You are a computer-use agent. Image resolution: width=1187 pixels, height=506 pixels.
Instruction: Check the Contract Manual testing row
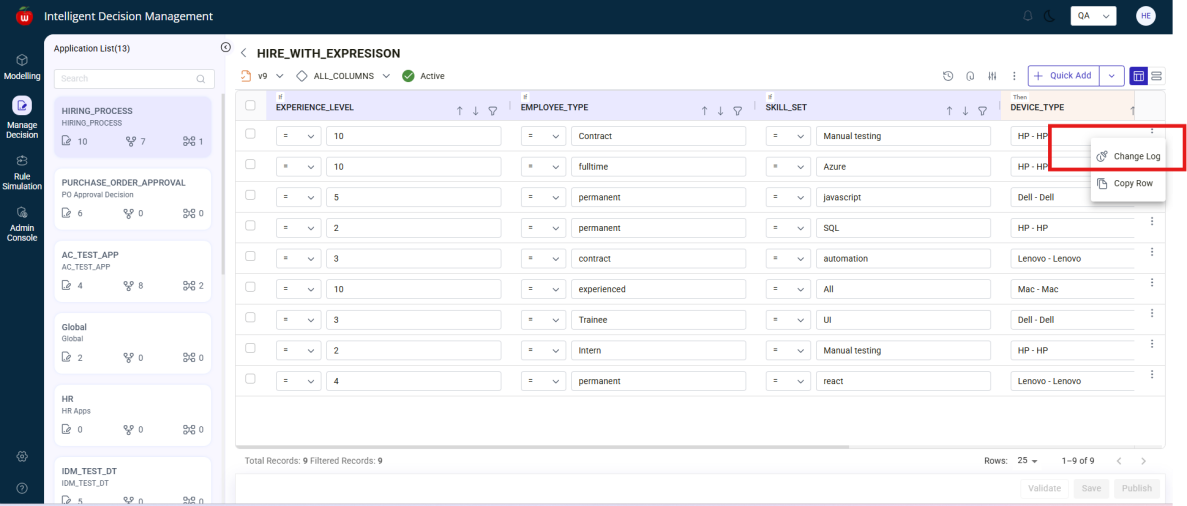251,133
